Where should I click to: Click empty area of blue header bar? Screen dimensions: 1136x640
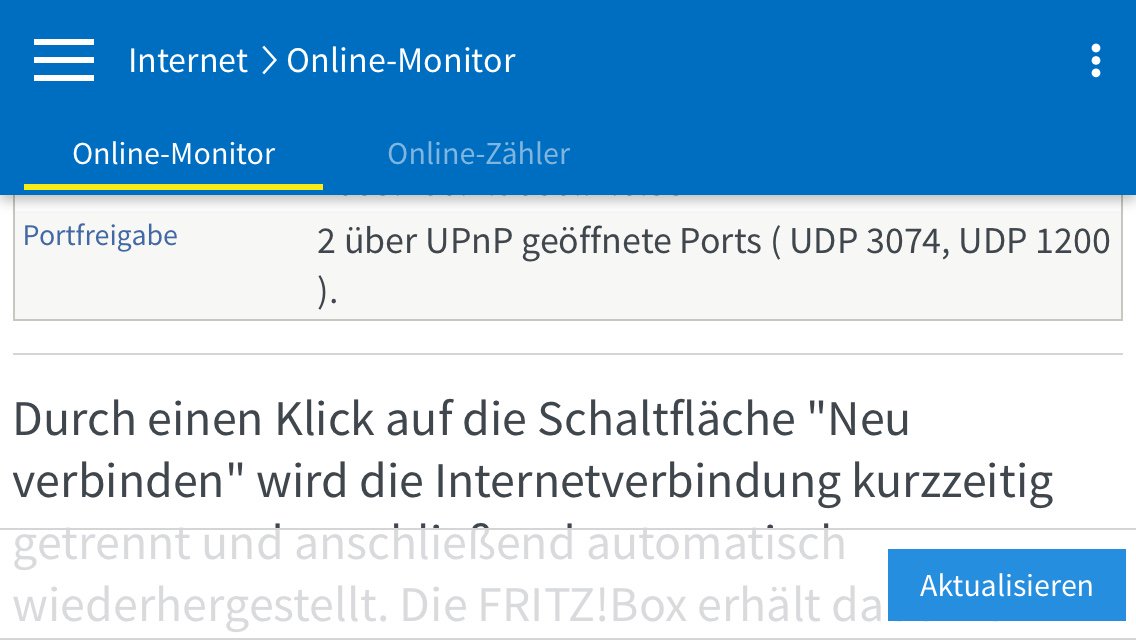point(800,61)
